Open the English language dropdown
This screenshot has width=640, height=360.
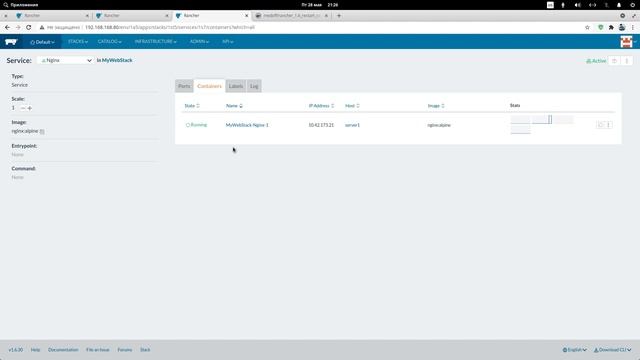[575, 350]
